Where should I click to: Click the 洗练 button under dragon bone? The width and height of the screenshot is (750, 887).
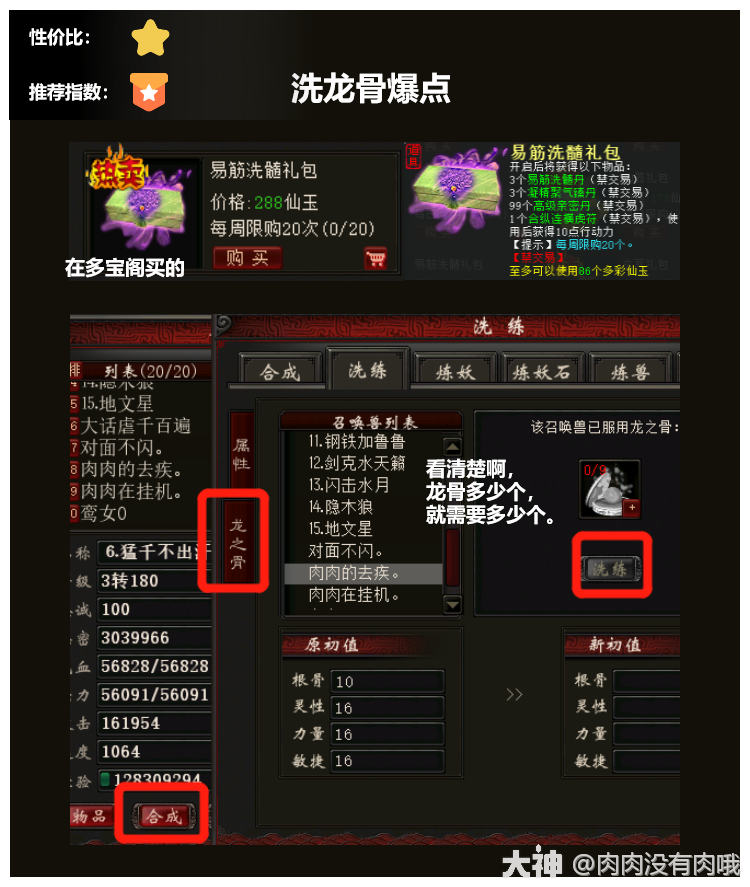point(611,569)
